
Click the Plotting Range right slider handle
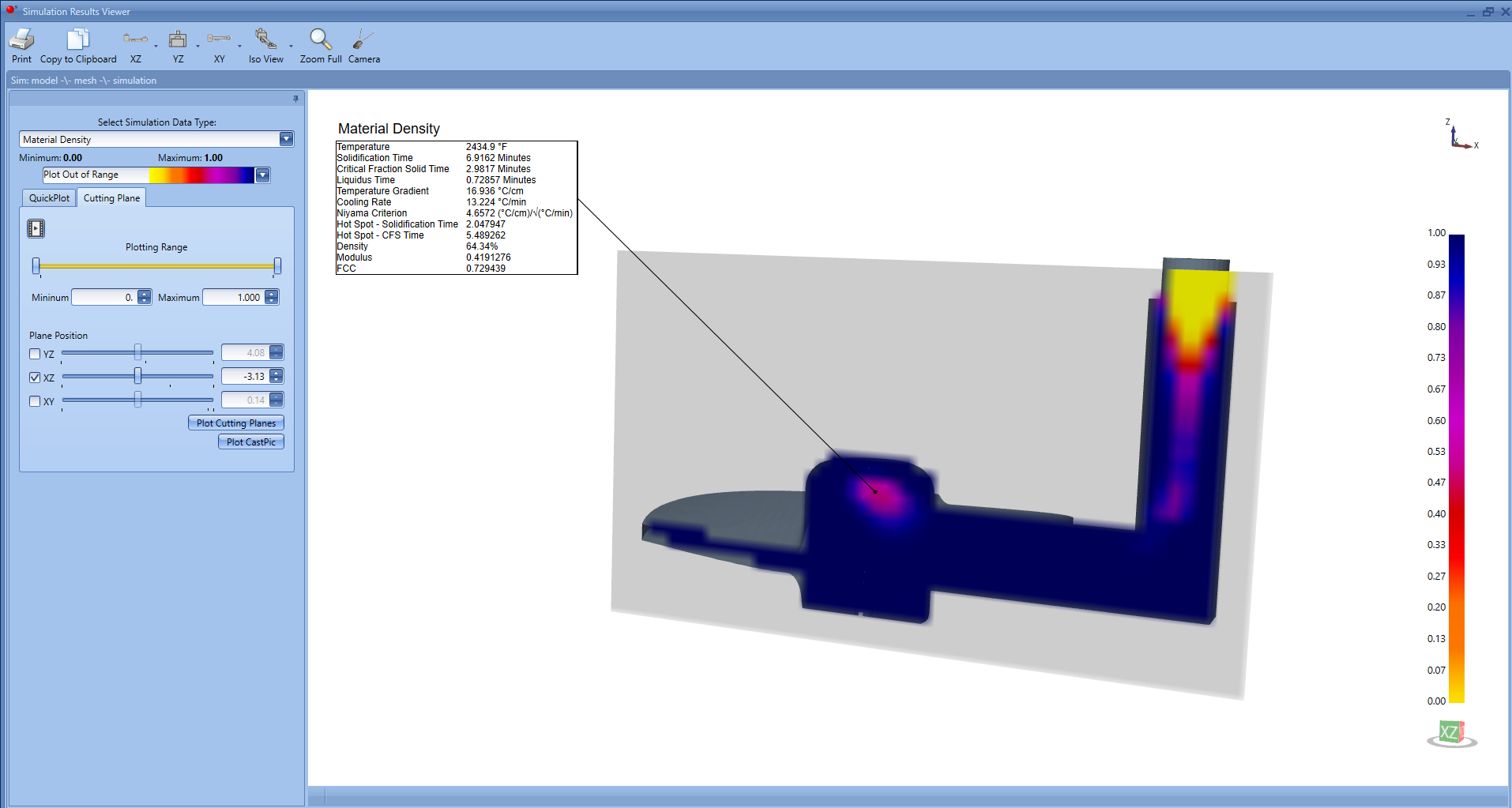[x=277, y=266]
